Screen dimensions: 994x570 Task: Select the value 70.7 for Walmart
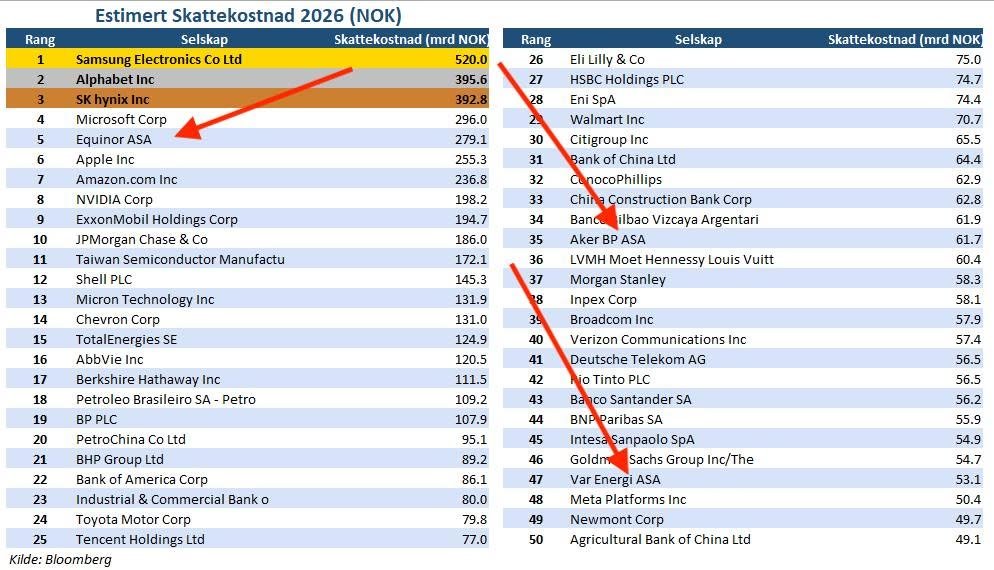968,119
